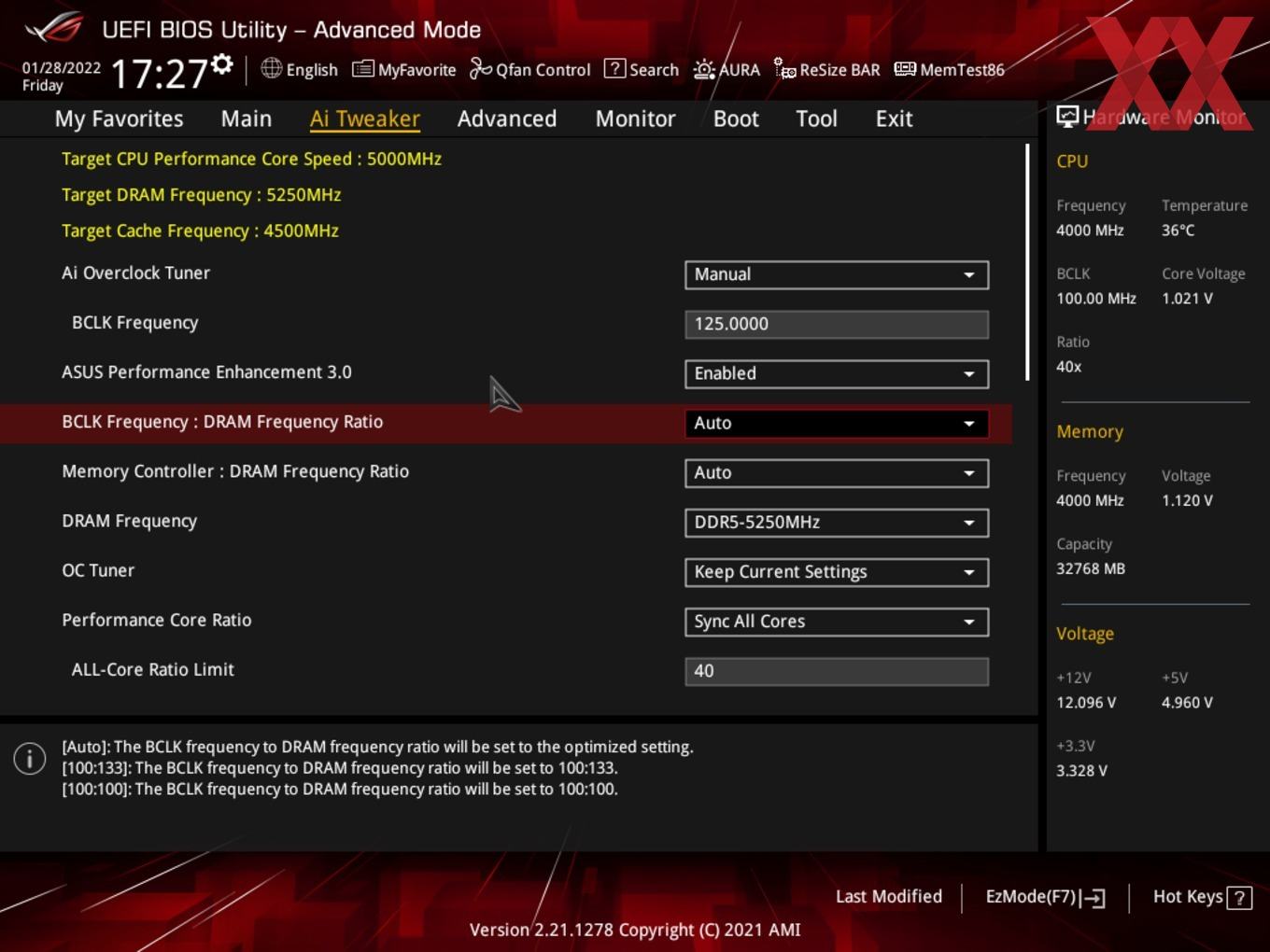Click Target DRAM Frequency : 5250MHz text
The width and height of the screenshot is (1270, 952).
201,194
